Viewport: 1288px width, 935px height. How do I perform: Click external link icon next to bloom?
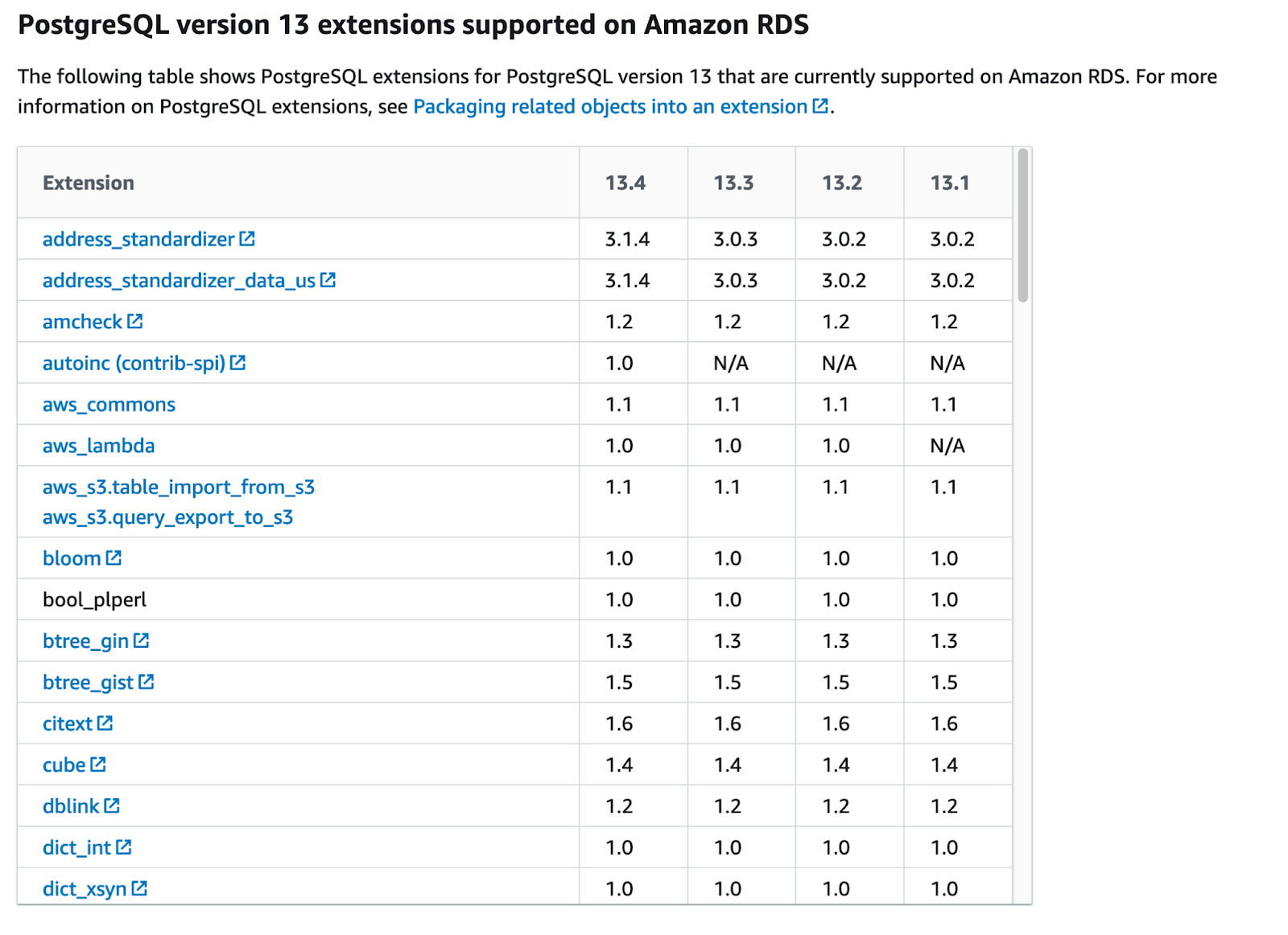114,558
